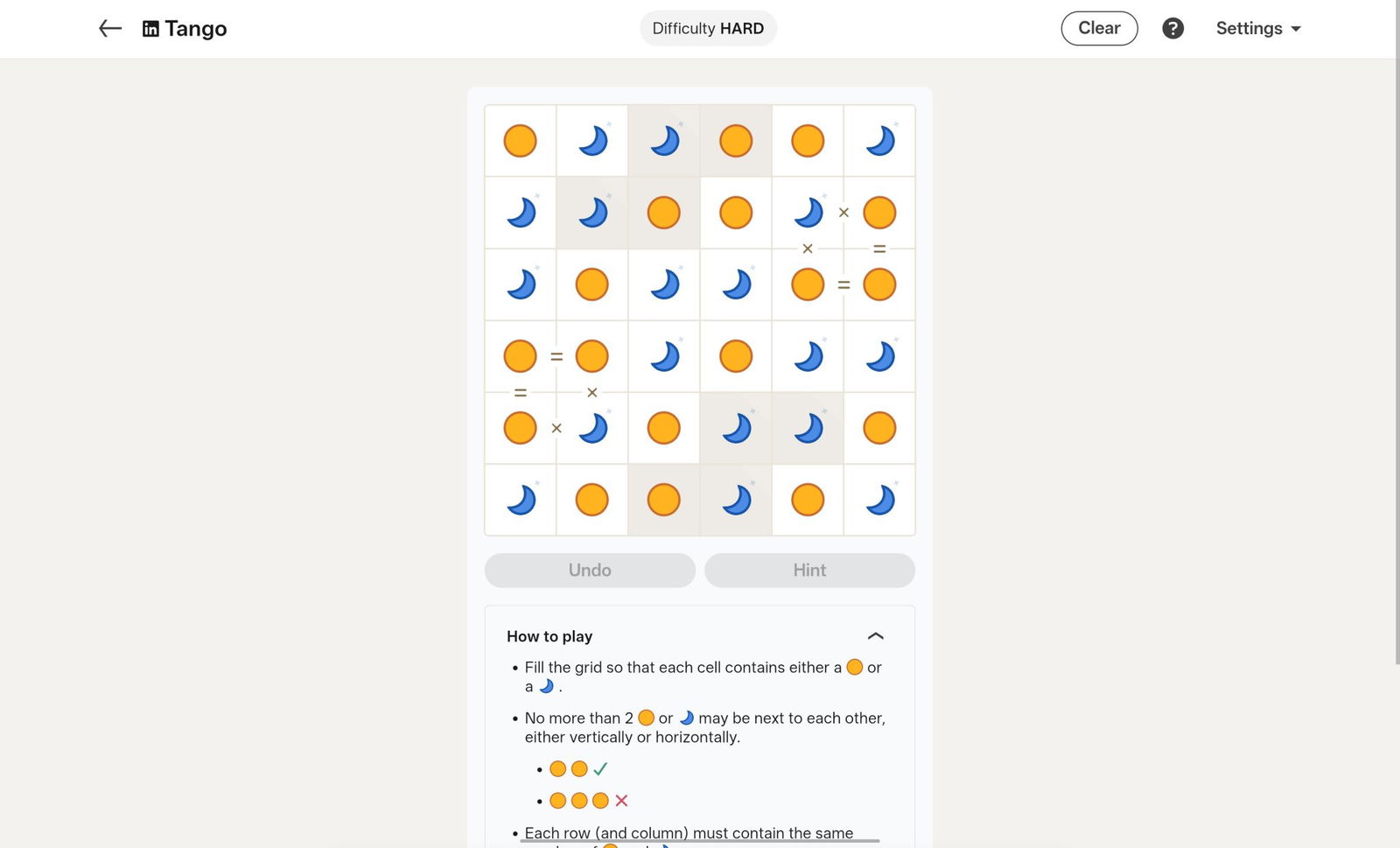The image size is (1400, 848).
Task: Click the back arrow icon
Action: point(109,29)
